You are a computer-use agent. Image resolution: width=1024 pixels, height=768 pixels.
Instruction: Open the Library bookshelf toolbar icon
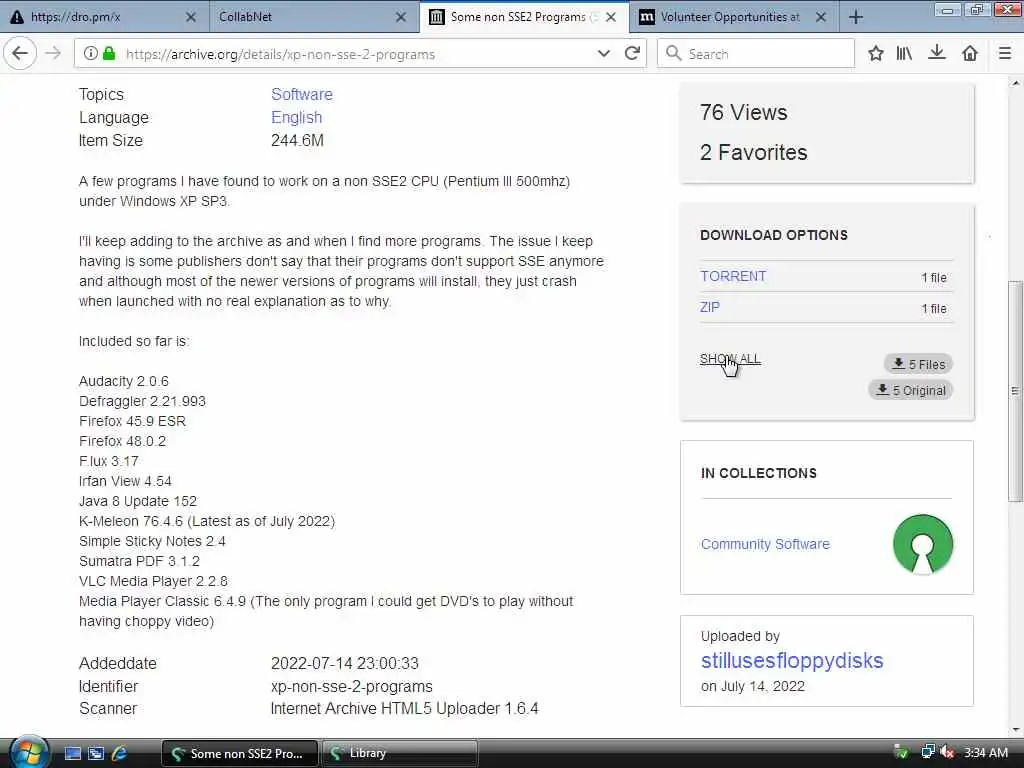pos(904,54)
